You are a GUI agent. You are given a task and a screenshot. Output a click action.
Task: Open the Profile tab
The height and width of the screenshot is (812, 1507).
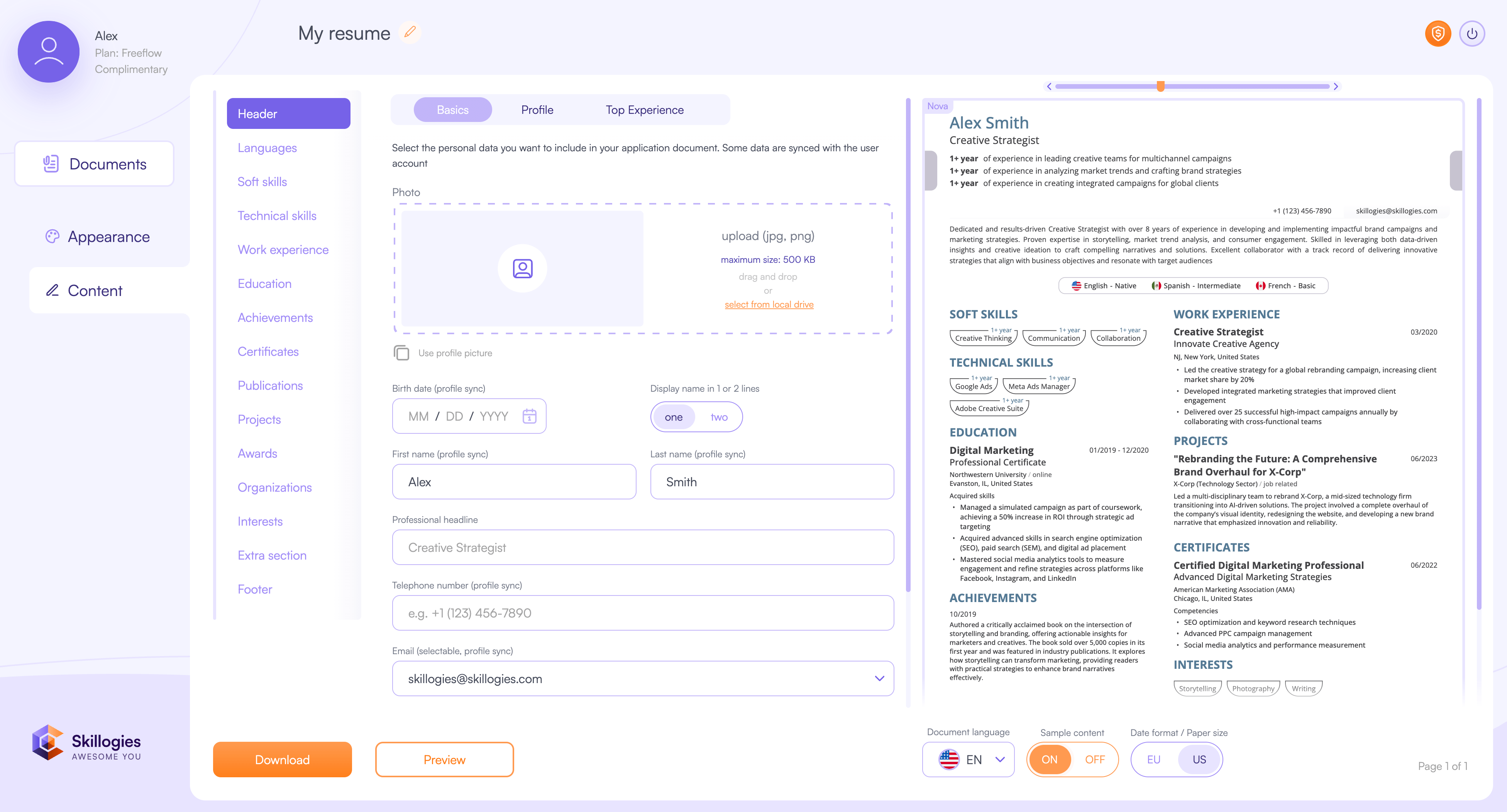(x=537, y=110)
